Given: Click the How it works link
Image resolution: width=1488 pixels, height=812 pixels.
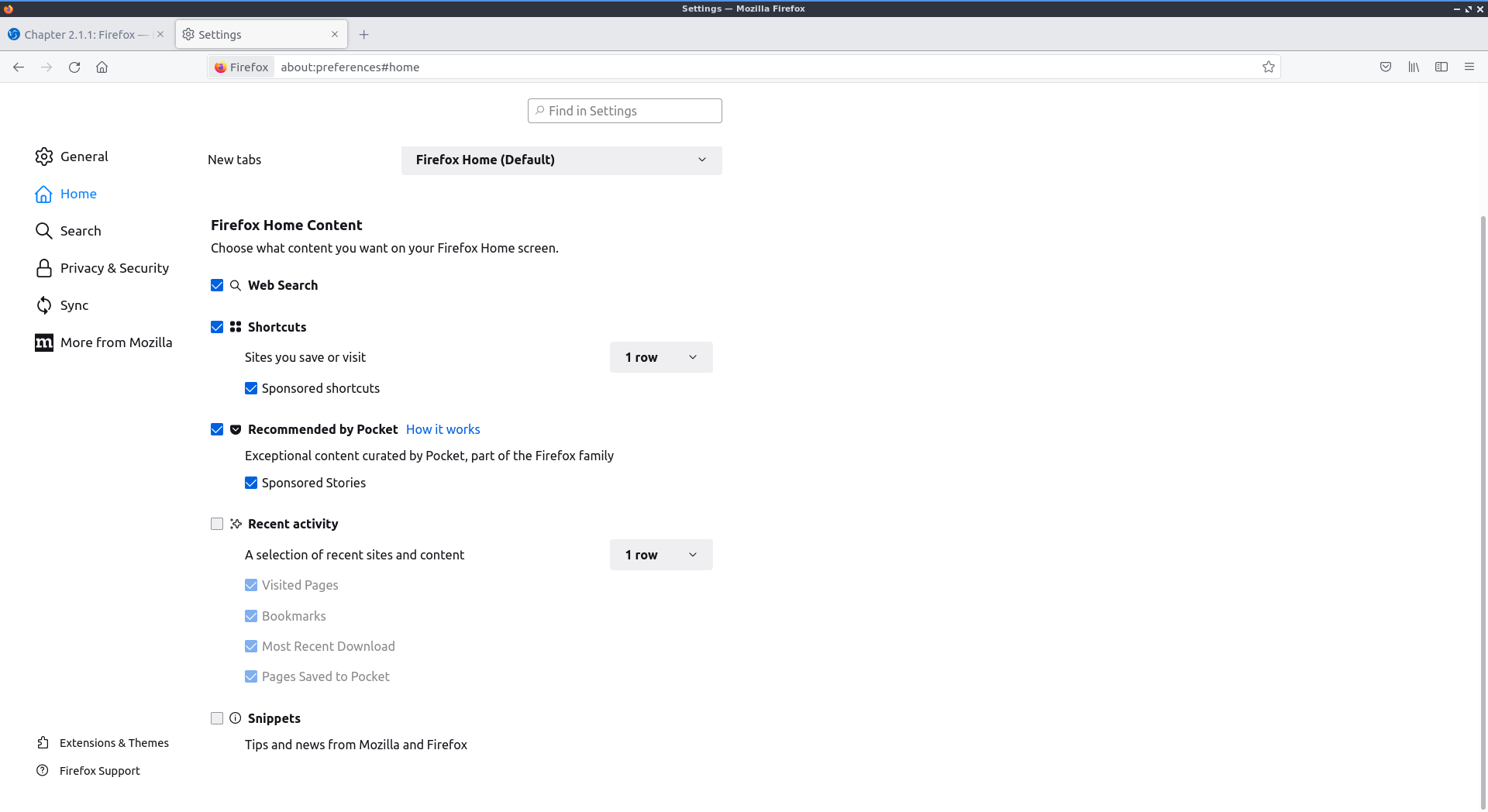Looking at the screenshot, I should (x=443, y=429).
